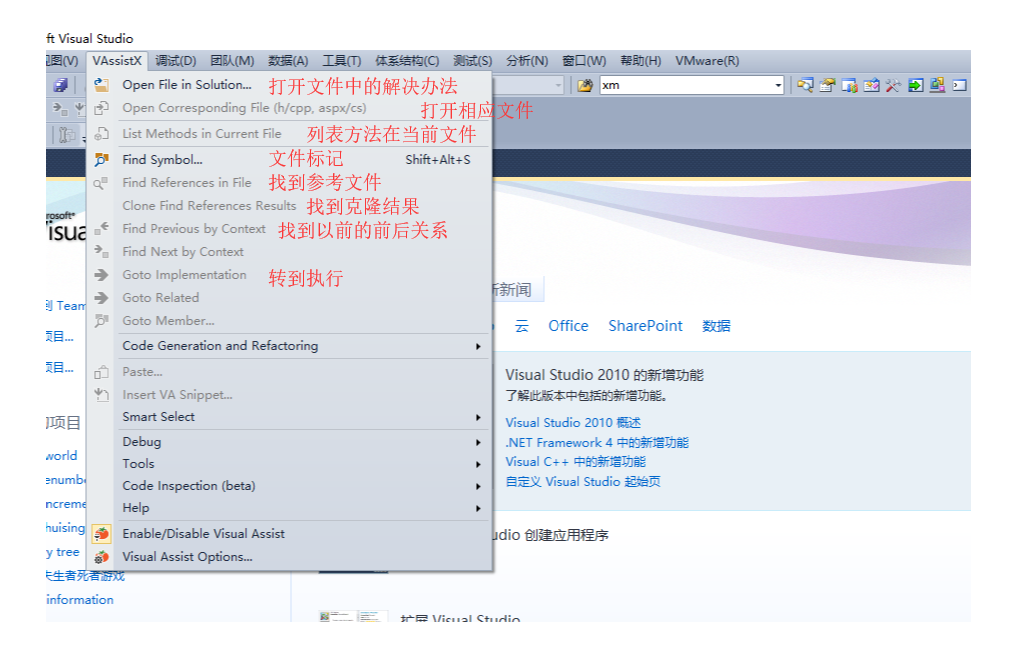
Task: Open the 工具(T) menu
Action: pyautogui.click(x=341, y=61)
